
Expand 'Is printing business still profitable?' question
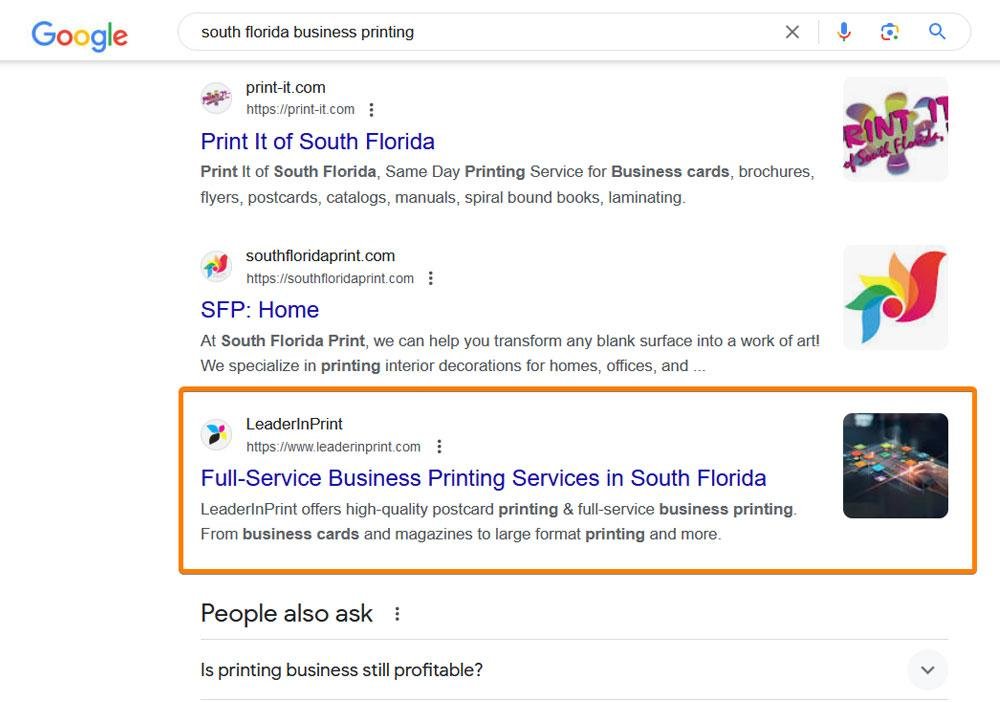coord(927,670)
